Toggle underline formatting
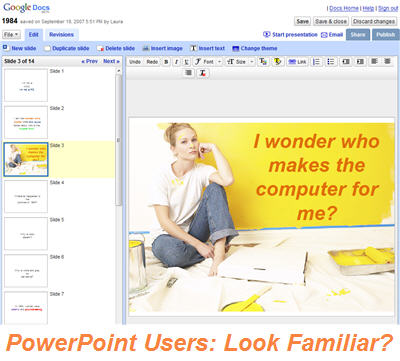 point(187,62)
